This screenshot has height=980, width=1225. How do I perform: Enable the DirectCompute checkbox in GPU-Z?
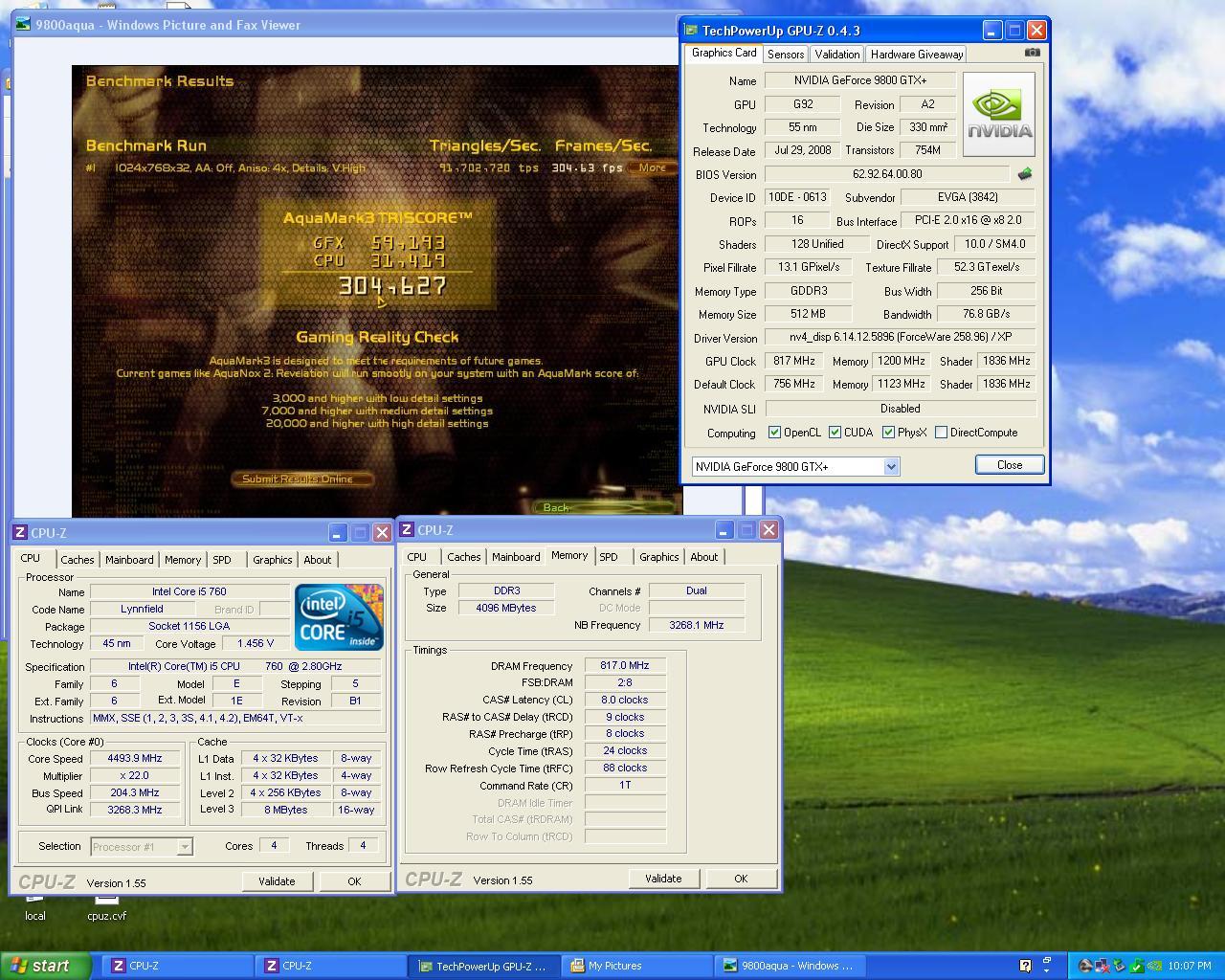point(941,433)
